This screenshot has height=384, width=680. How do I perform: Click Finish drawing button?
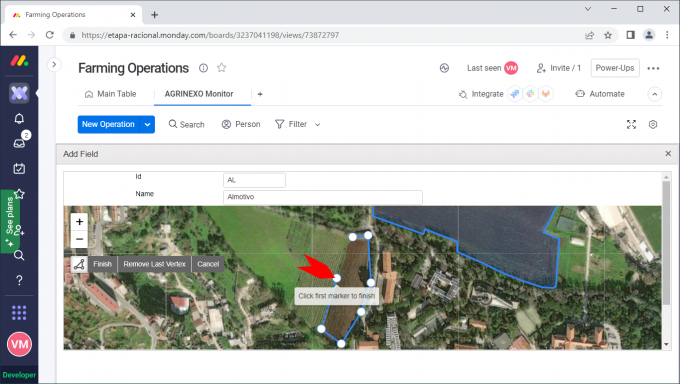pos(102,264)
